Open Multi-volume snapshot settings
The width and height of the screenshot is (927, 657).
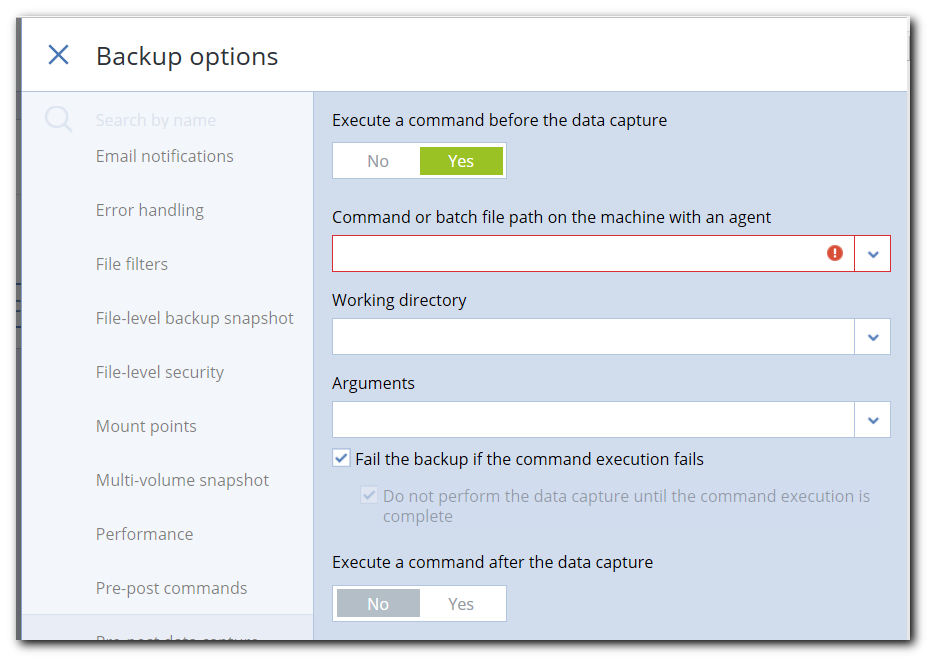[182, 480]
